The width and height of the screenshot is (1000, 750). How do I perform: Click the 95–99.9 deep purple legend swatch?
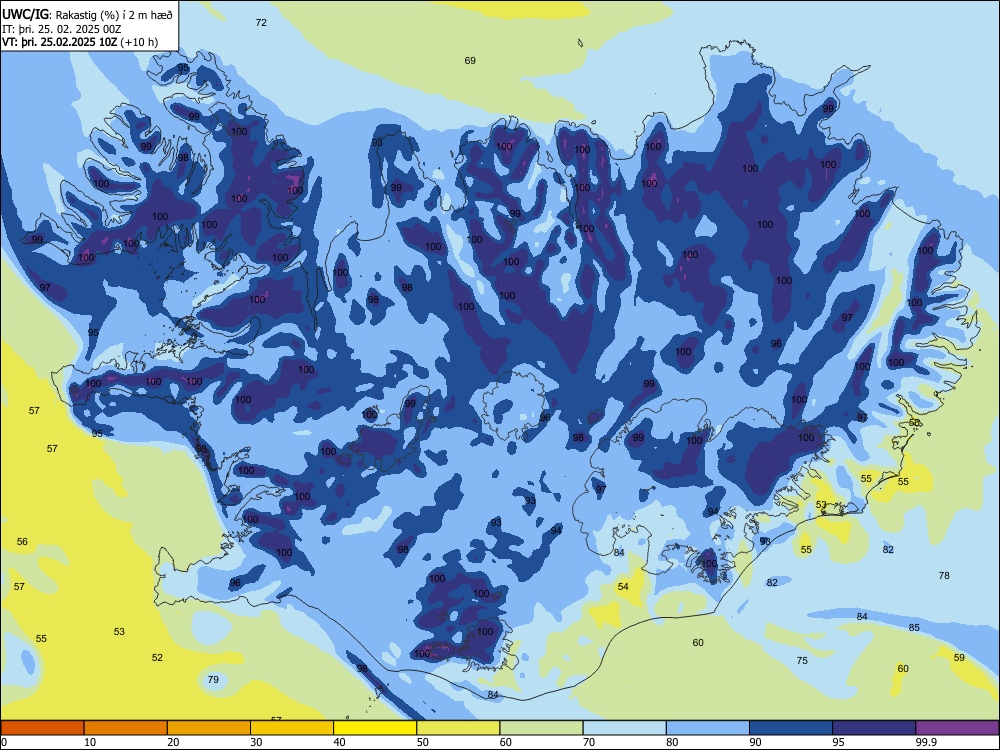pos(874,728)
